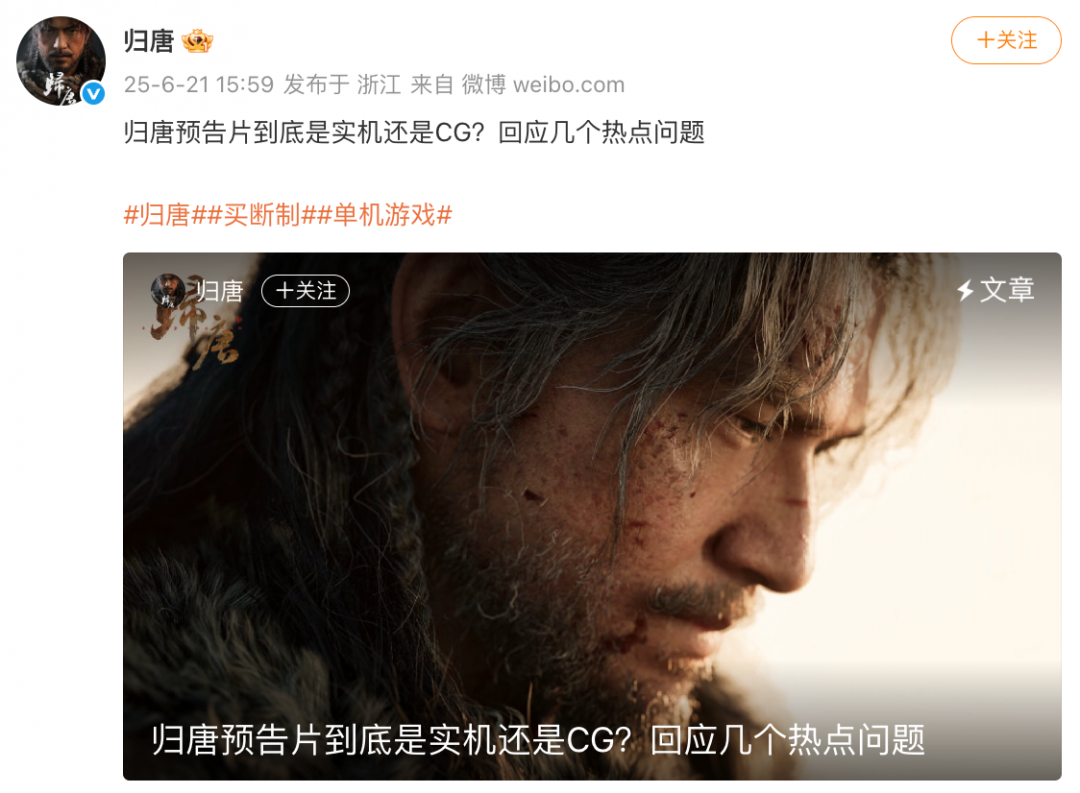Click the 25-6-21 15:59 post timestamp
The width and height of the screenshot is (1080, 793).
[199, 85]
